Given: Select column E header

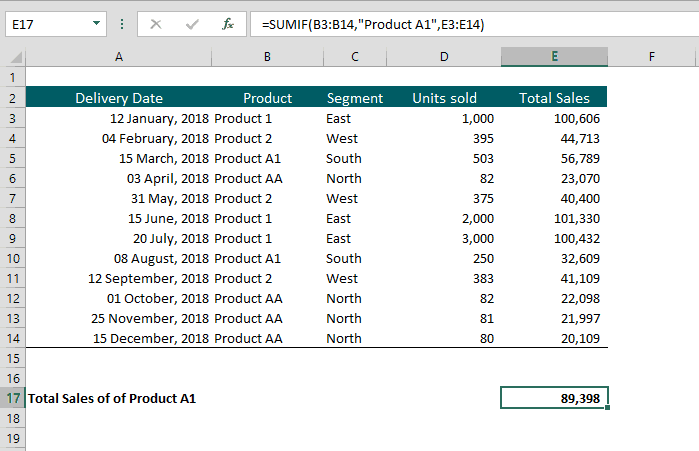Looking at the screenshot, I should (x=554, y=57).
